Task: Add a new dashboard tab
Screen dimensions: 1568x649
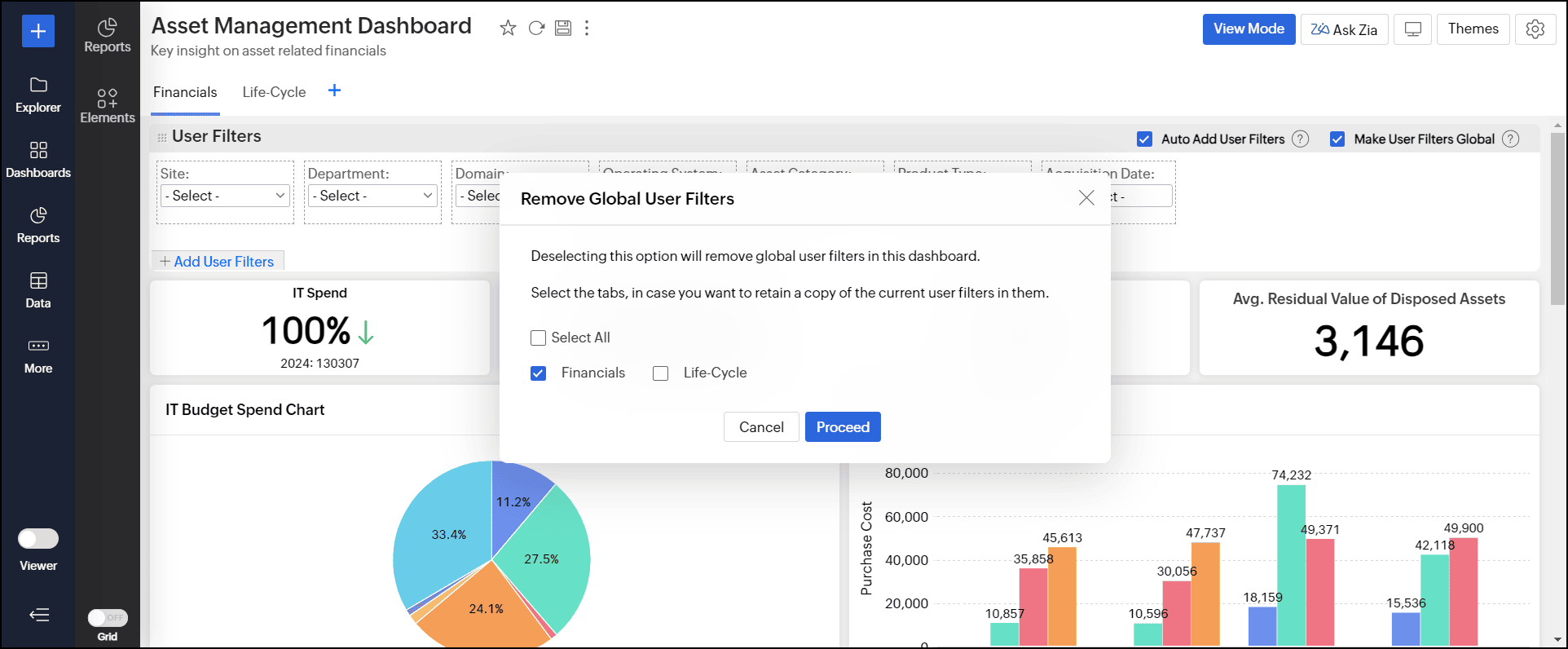Action: tap(334, 91)
